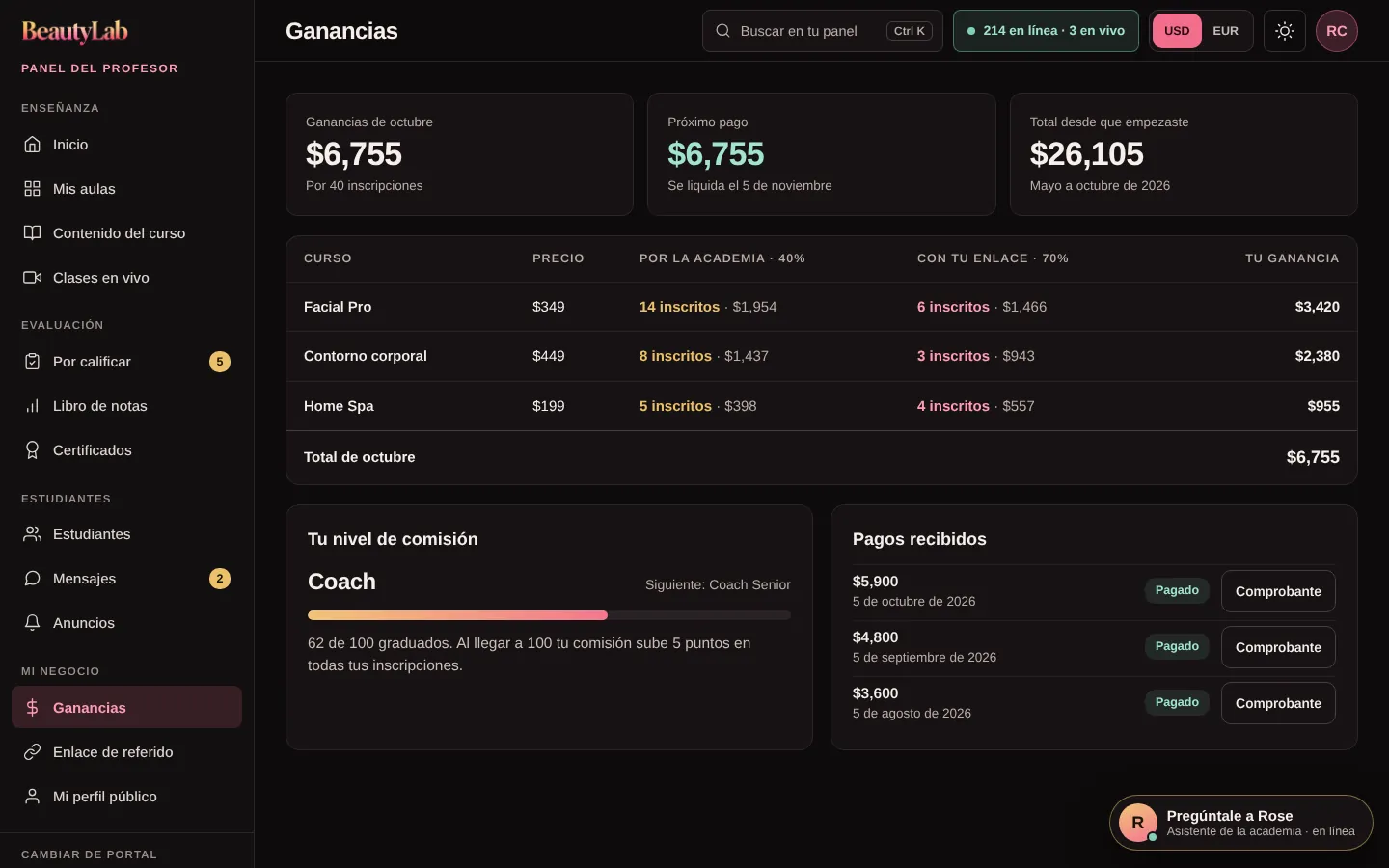Click the Mensajes badge showing 2
The image size is (1389, 868).
[x=220, y=579]
